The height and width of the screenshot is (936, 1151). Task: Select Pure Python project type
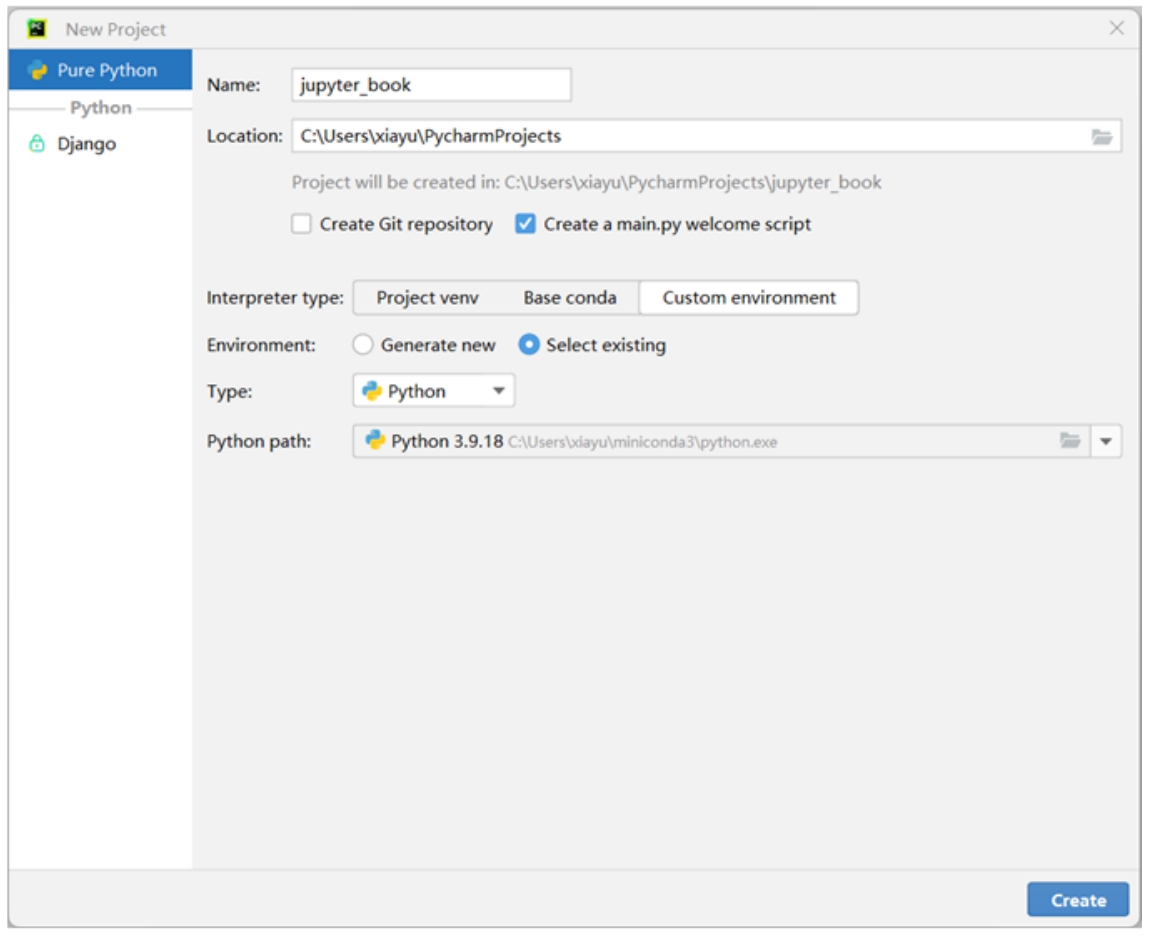click(101, 70)
